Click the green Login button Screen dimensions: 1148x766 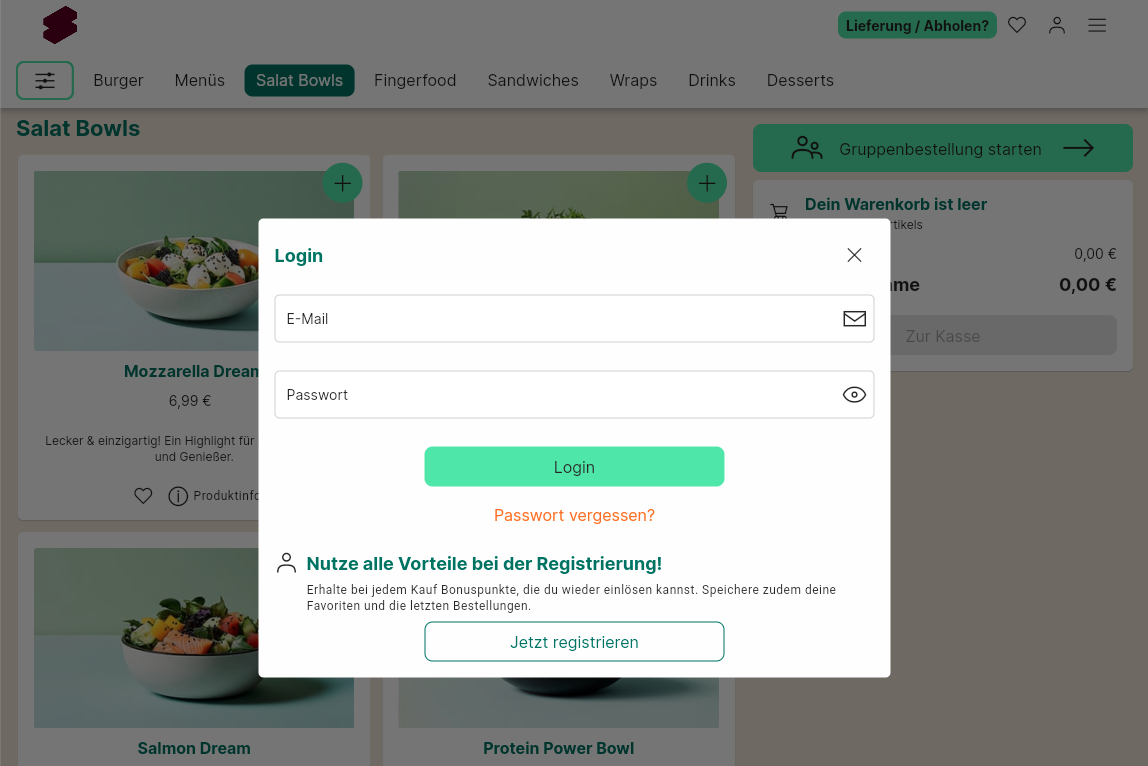pyautogui.click(x=574, y=466)
